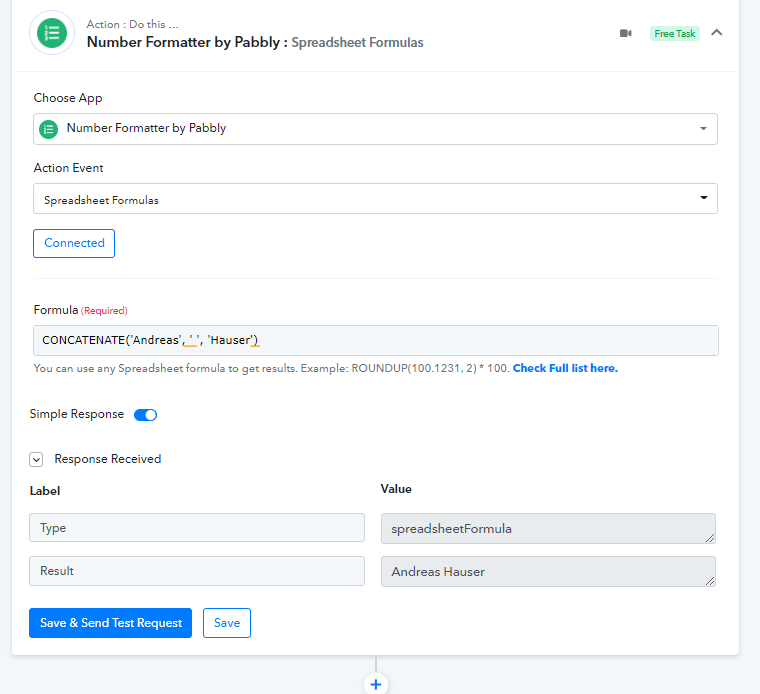Add a new step with plus icon

tap(376, 684)
